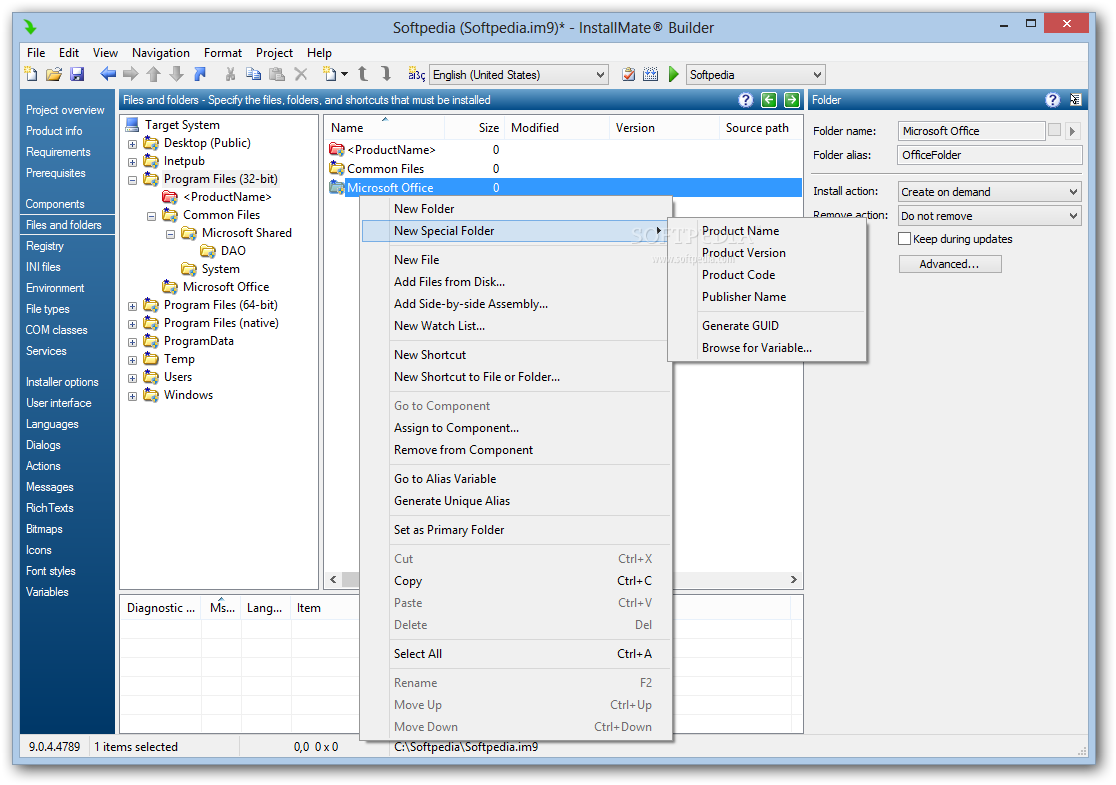Click the gray Forward arrow icon
Viewport: 1116px width, 785px height.
pyautogui.click(x=130, y=74)
